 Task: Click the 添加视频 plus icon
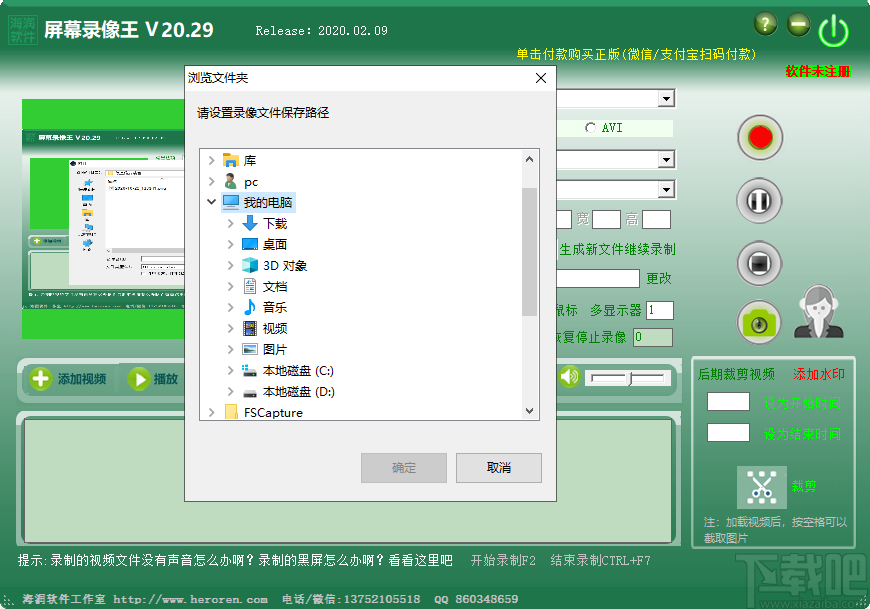coord(40,378)
